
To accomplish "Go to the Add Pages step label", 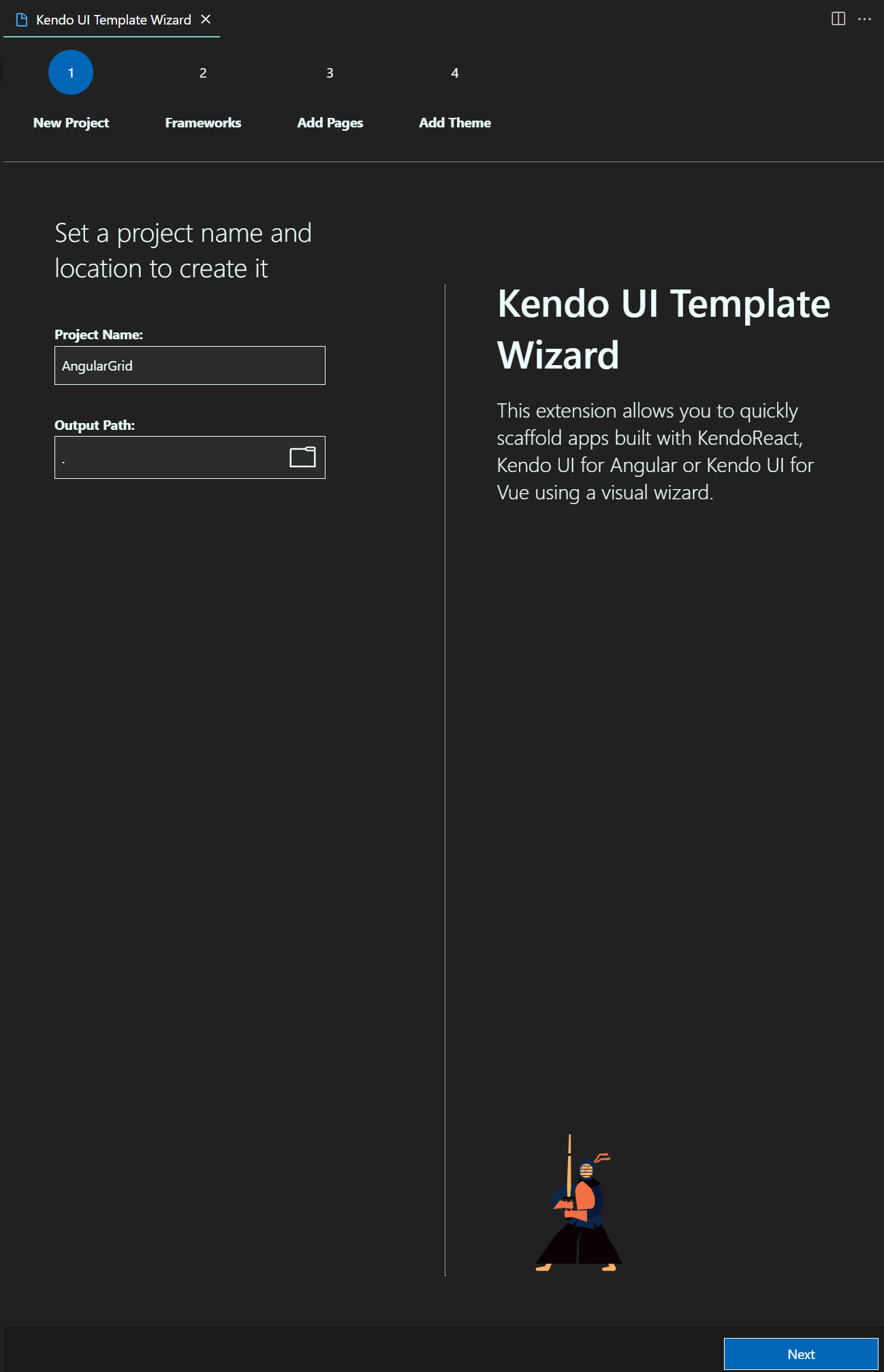I will coord(330,123).
